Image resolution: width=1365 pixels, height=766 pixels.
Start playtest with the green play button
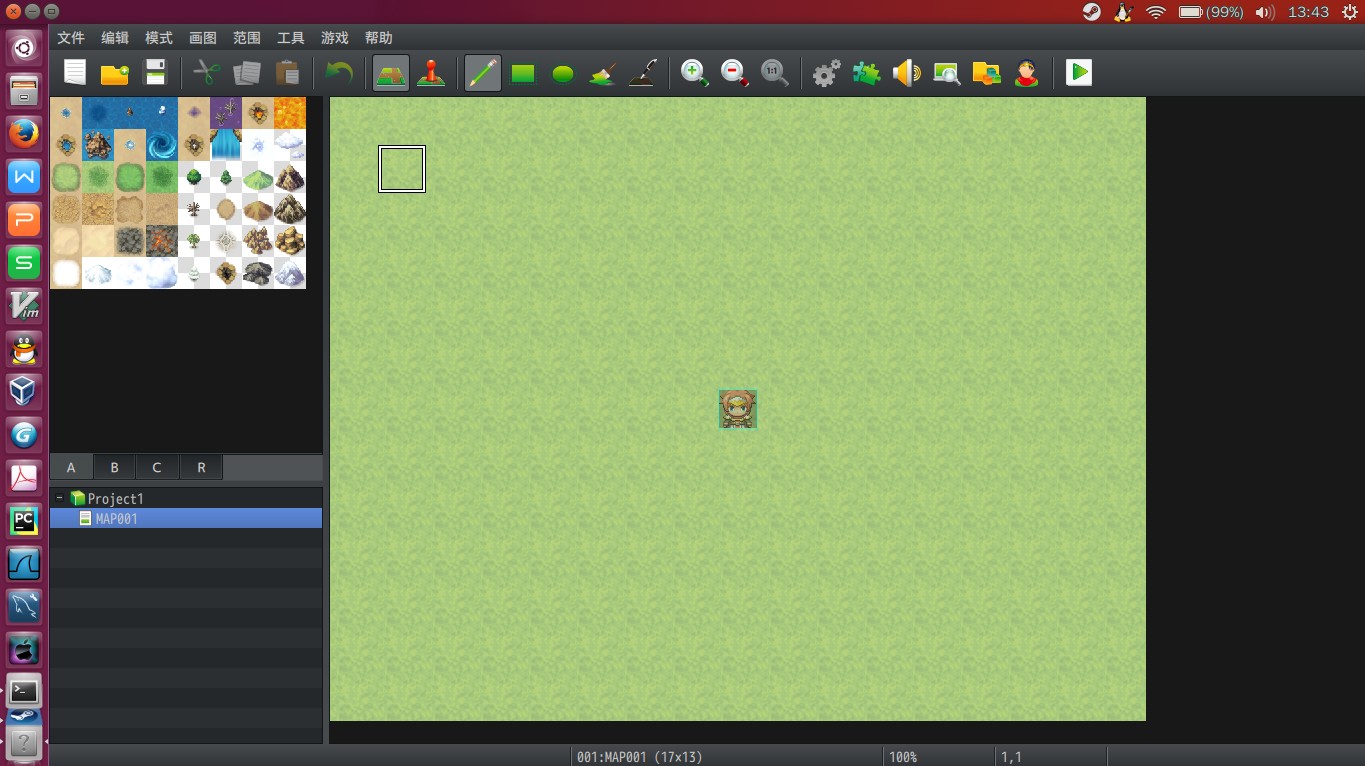point(1078,73)
